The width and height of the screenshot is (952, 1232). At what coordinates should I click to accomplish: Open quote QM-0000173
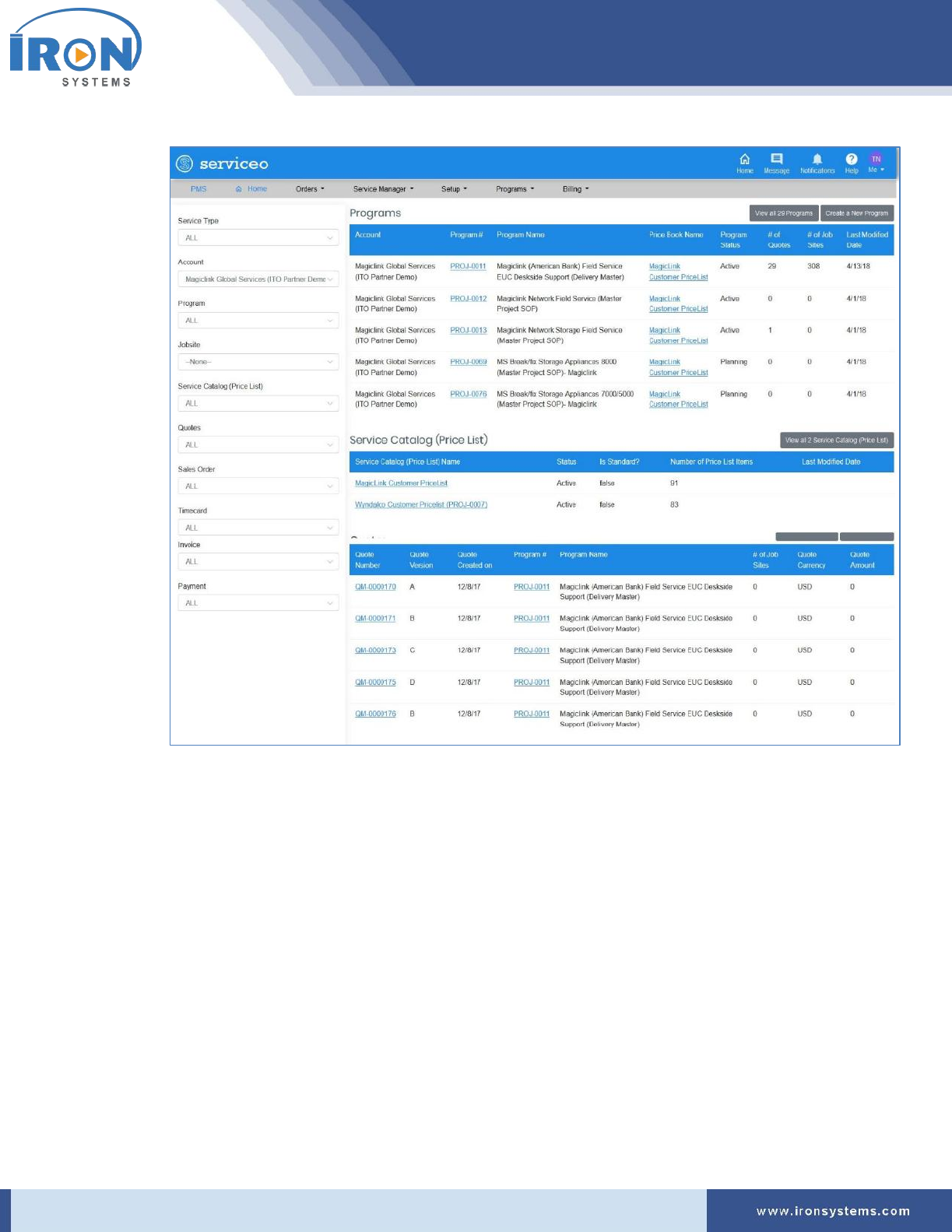(x=375, y=651)
